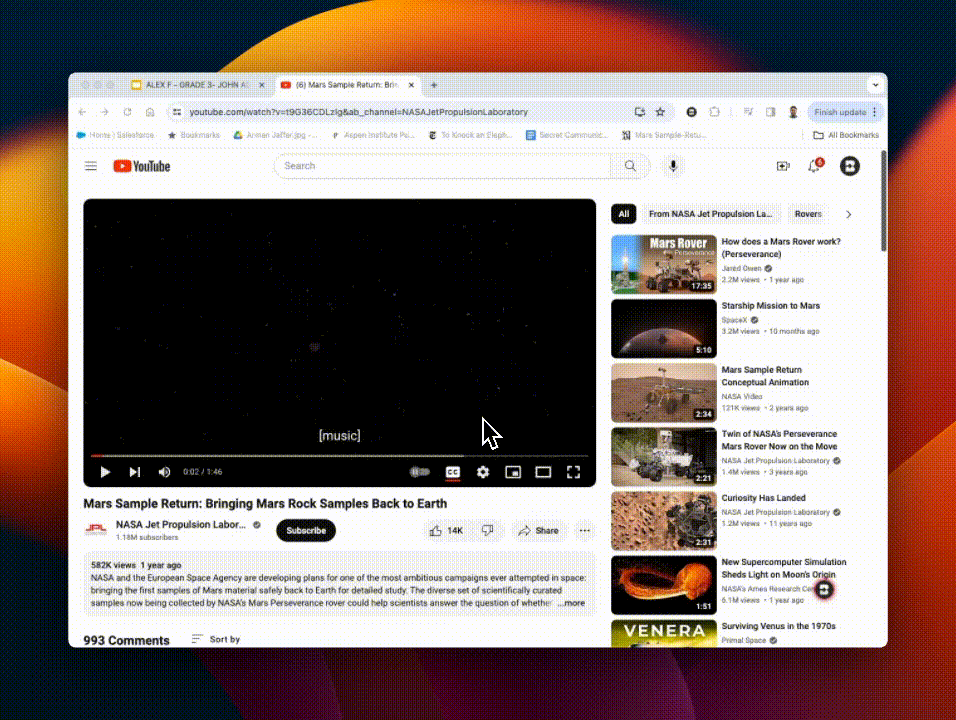Viewport: 956px width, 720px height.
Task: Click the voice search microphone icon
Action: tap(673, 166)
